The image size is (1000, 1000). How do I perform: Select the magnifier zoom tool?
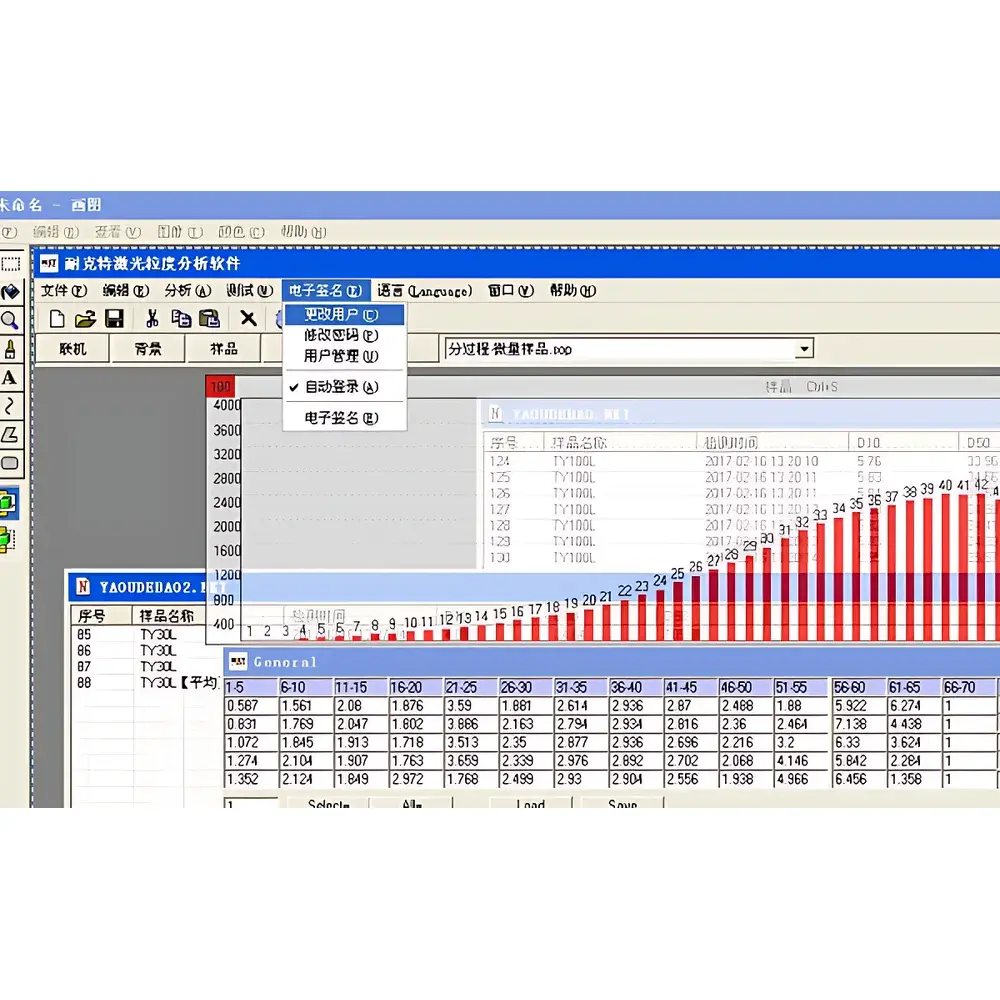click(x=11, y=317)
